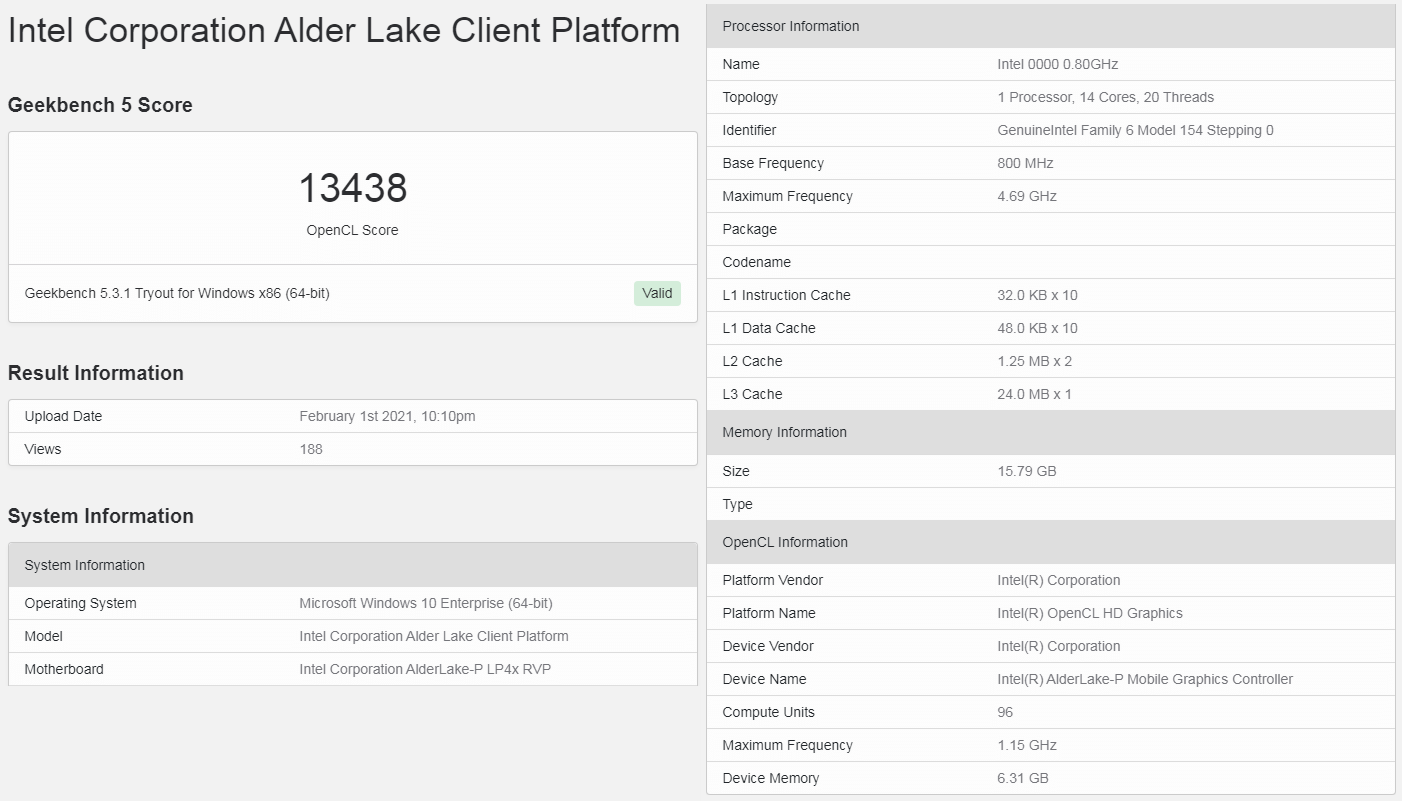Screen dimensions: 1402x801
Task: Click the 'Upload Date' label
Action: point(63,416)
